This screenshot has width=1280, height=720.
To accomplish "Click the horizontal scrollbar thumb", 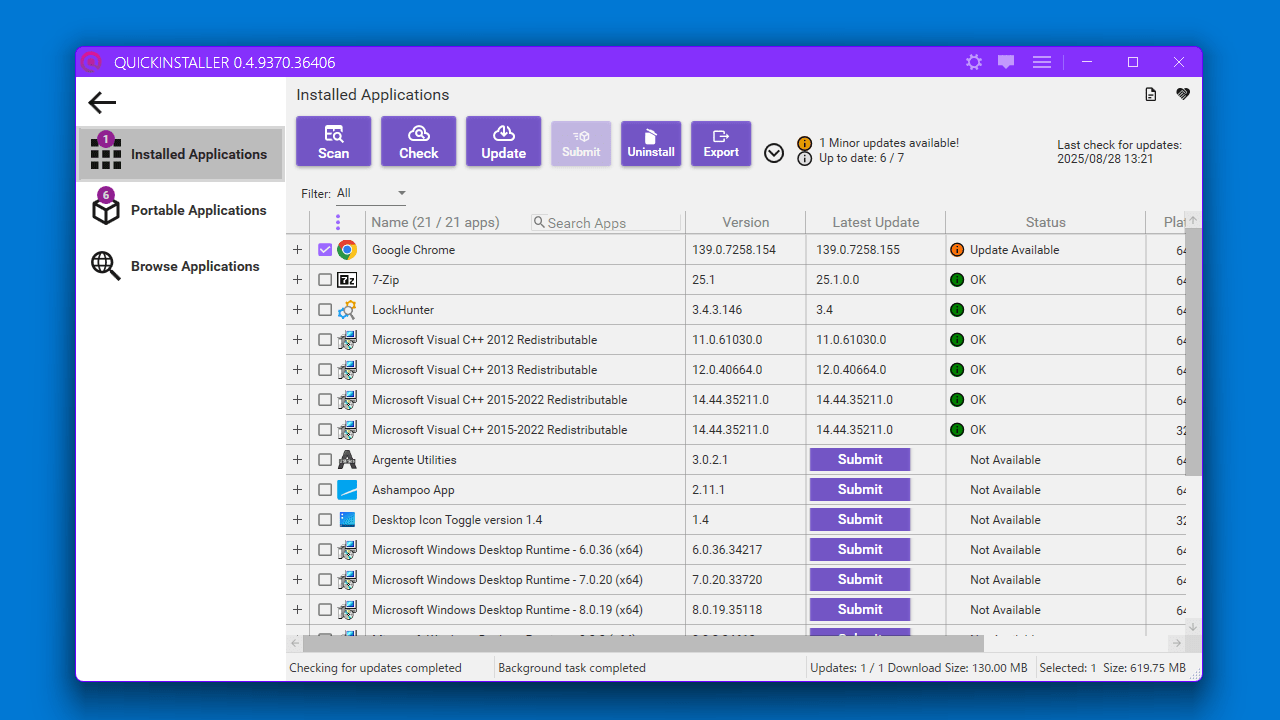I will [x=643, y=643].
